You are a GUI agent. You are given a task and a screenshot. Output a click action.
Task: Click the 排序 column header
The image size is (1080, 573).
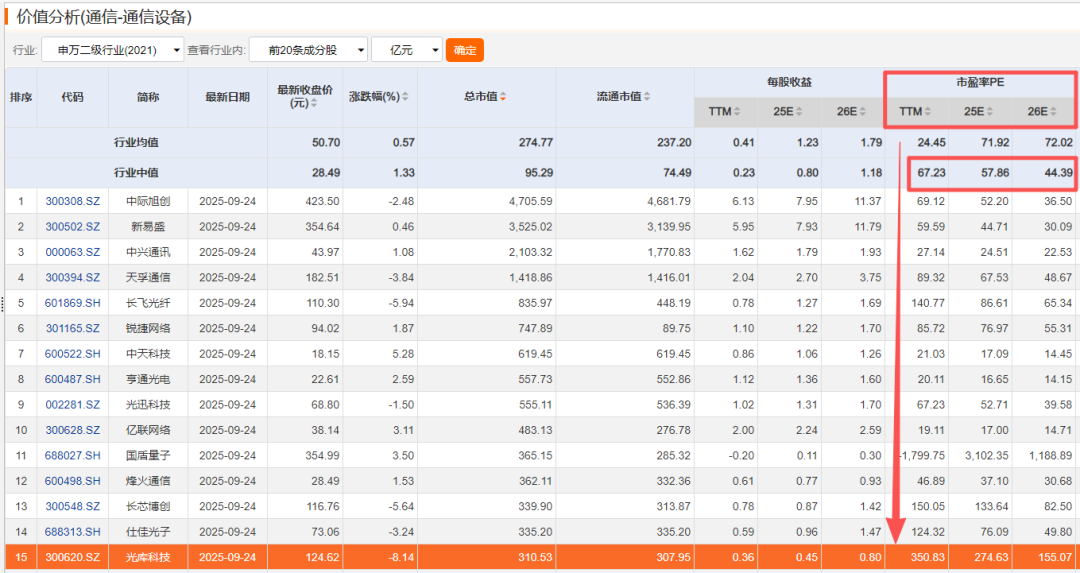[21, 97]
